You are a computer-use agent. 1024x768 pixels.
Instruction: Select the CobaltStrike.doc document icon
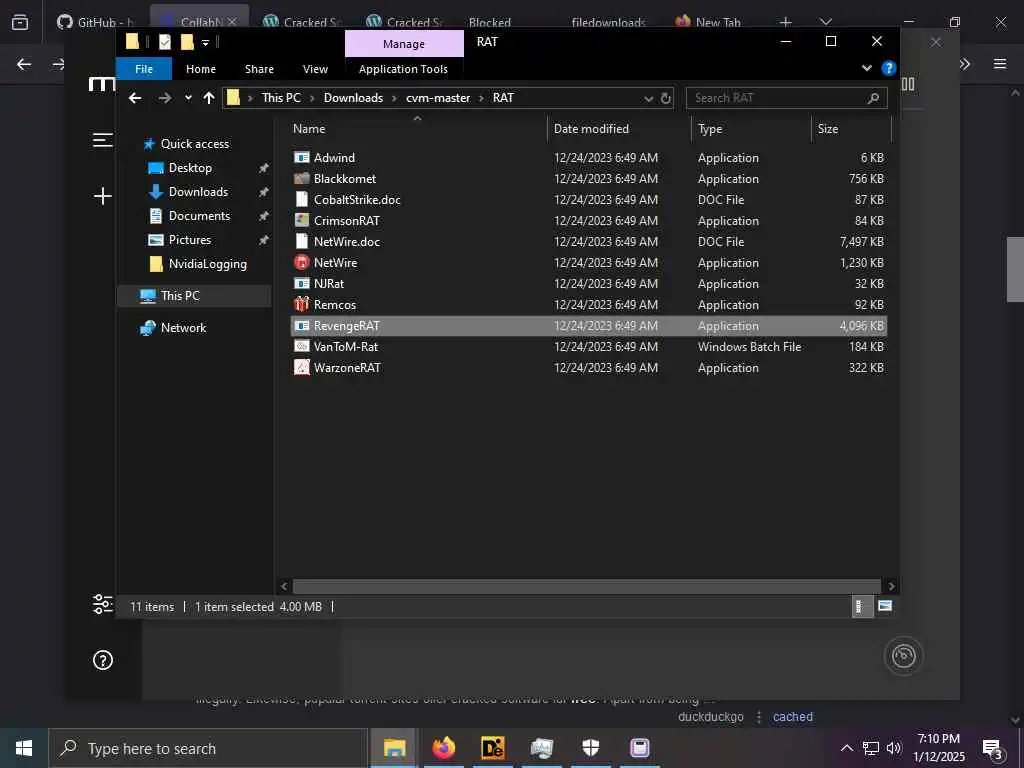(x=302, y=199)
